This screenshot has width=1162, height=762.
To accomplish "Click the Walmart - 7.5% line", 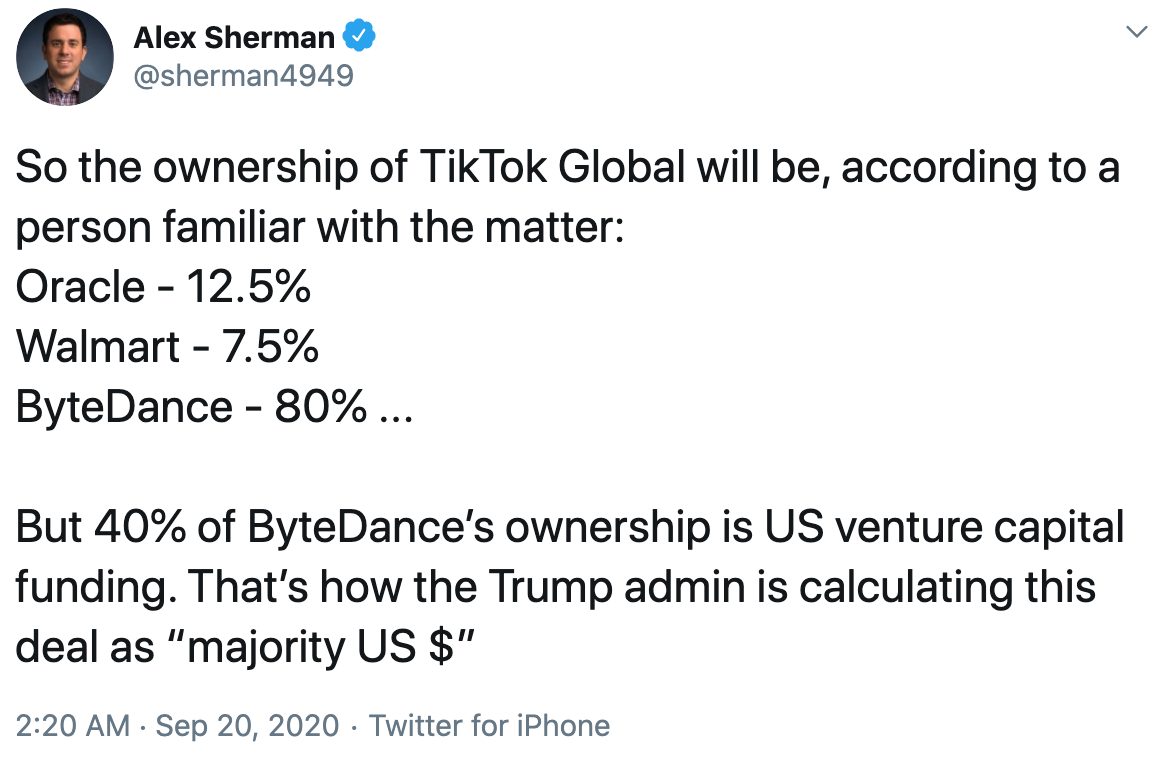I will click(167, 347).
